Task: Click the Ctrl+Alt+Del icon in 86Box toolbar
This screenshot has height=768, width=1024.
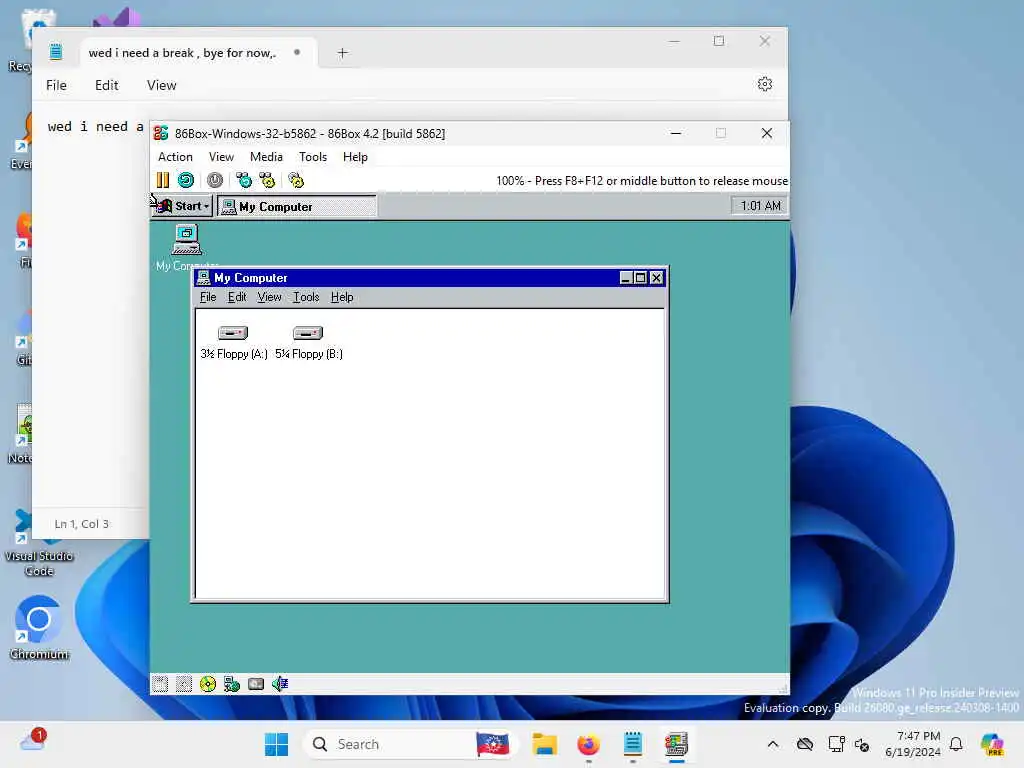Action: (x=244, y=180)
